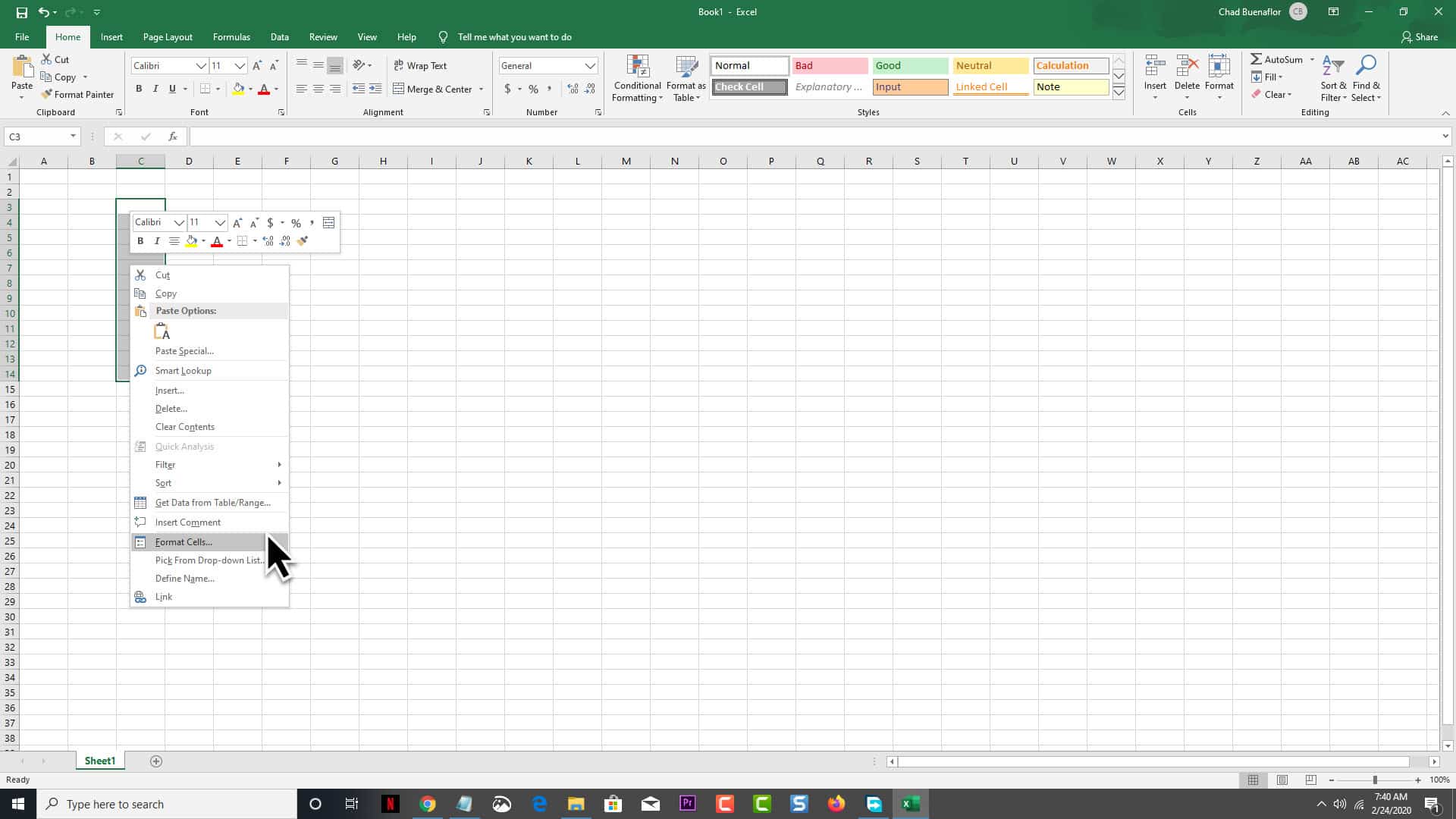Screen dimensions: 1456x819
Task: Select Format Cells from context menu
Action: point(183,541)
